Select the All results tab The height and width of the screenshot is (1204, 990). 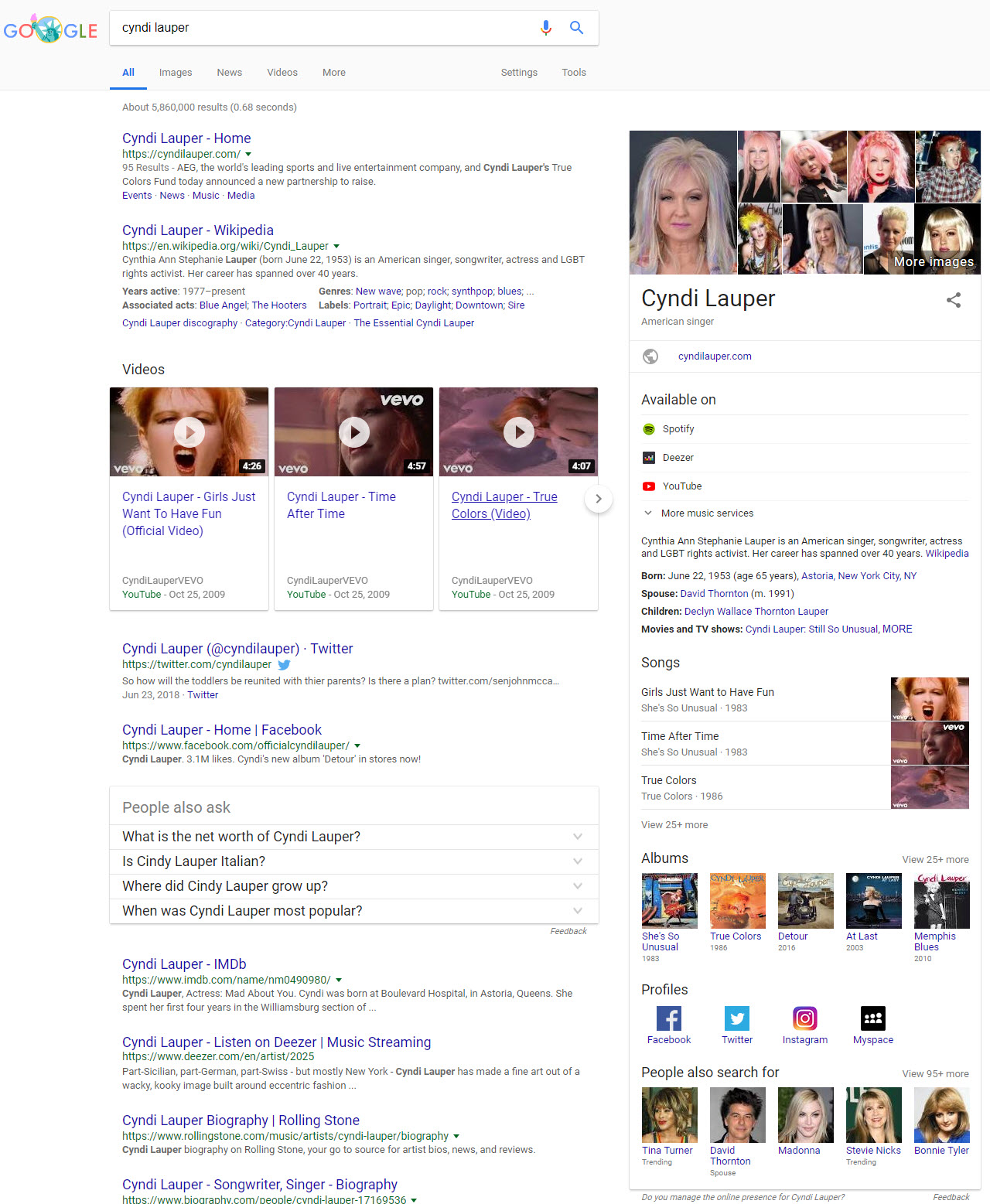(x=128, y=73)
